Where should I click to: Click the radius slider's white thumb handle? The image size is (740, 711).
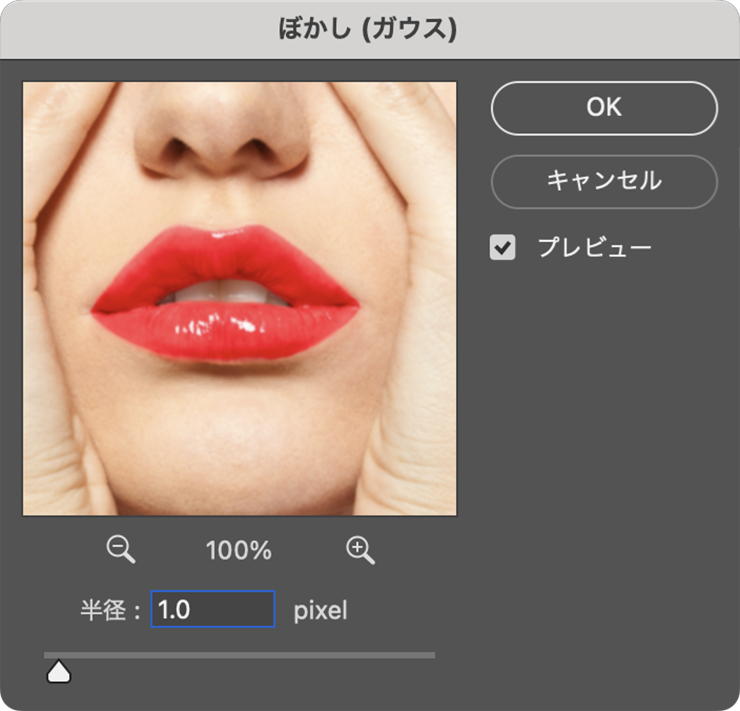(59, 672)
